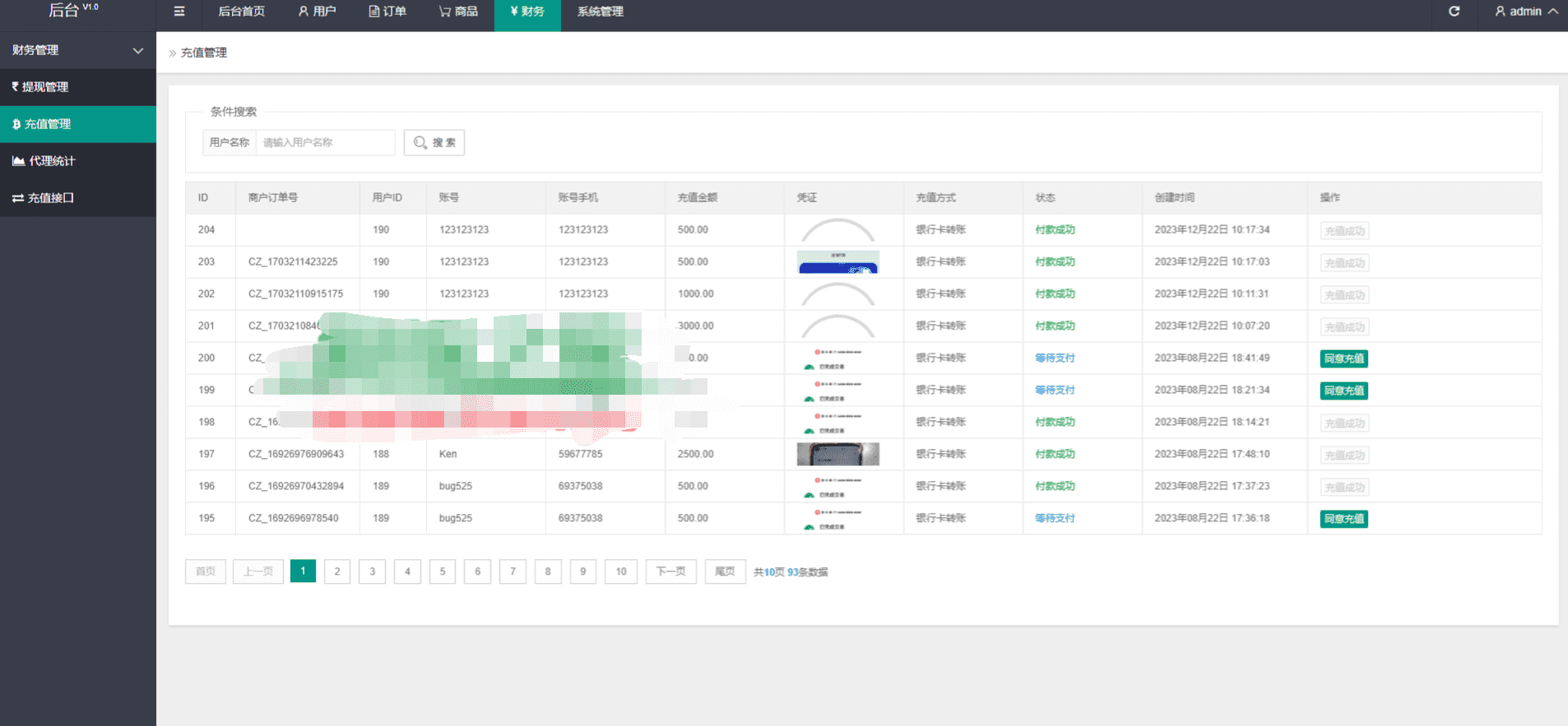This screenshot has height=726, width=1568.
Task: Click 下一页 pagination button
Action: tap(670, 571)
